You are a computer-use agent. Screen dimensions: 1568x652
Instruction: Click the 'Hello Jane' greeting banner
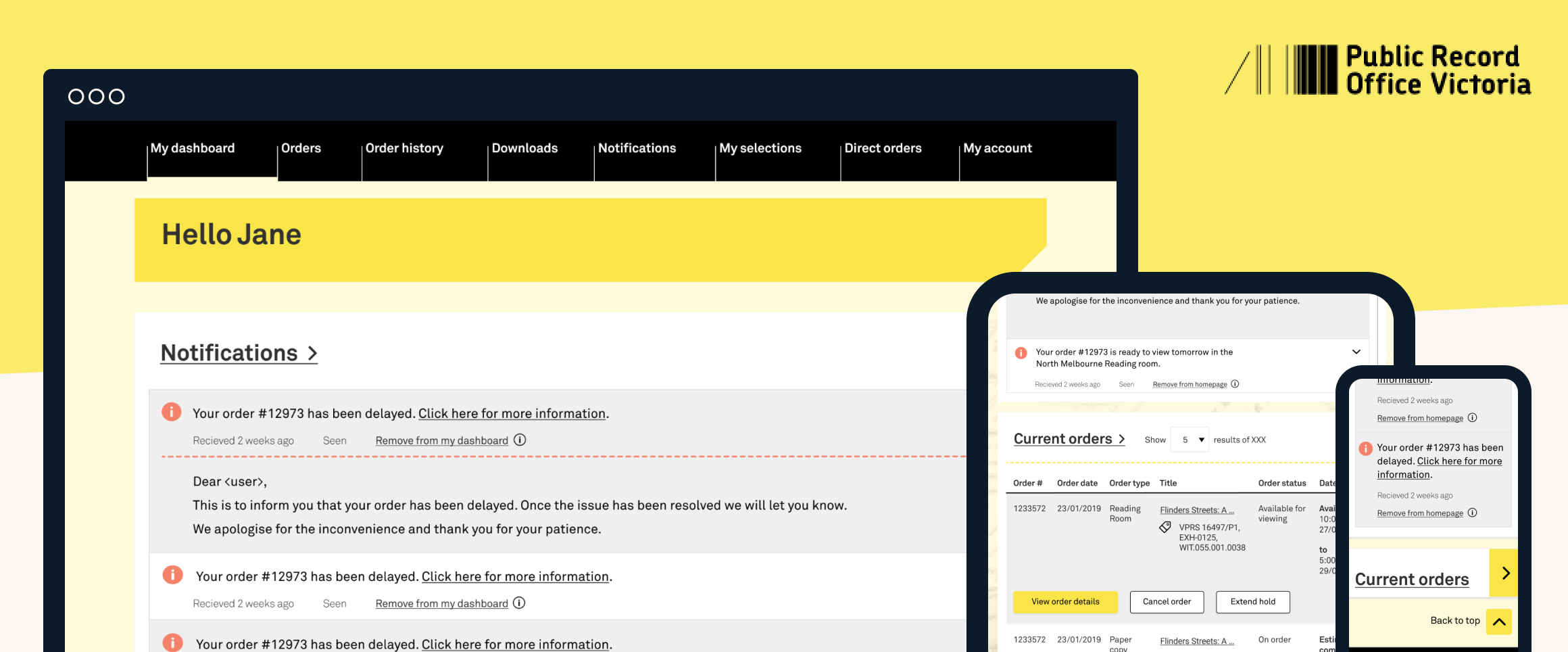point(590,240)
